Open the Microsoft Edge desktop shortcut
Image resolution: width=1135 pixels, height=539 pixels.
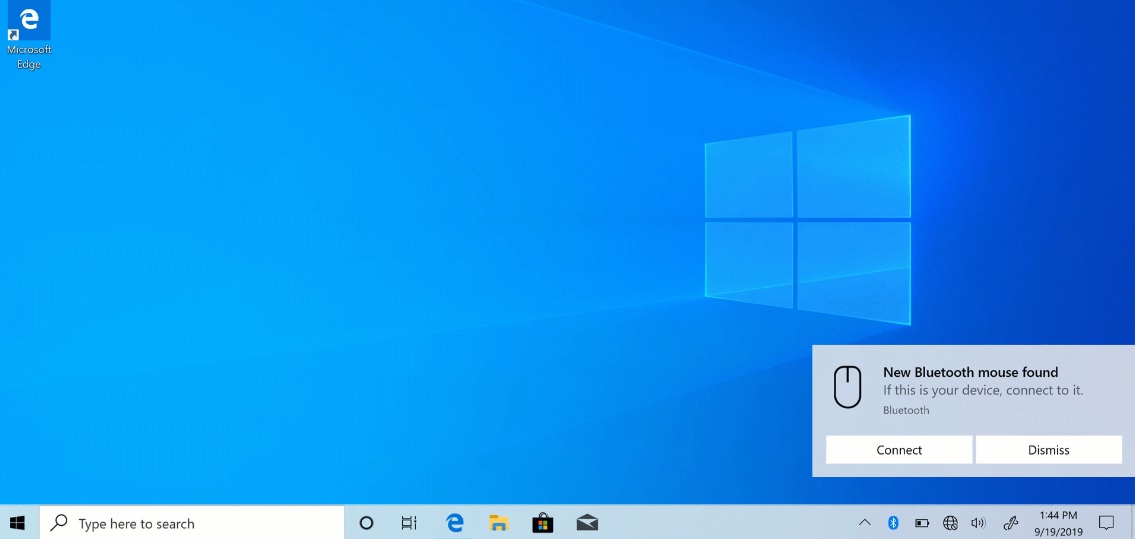point(29,36)
